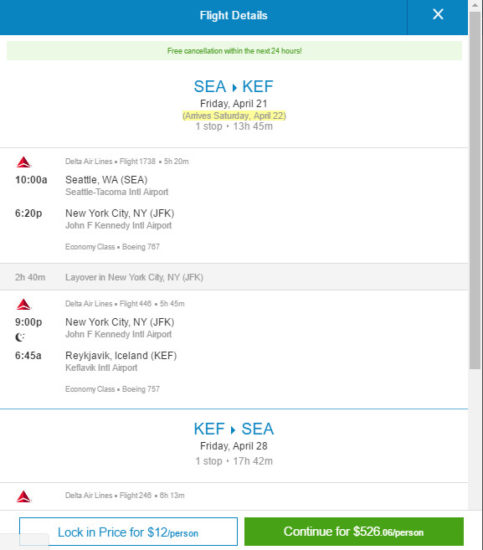Image resolution: width=483 pixels, height=550 pixels.
Task: Click the KEF to SEA arrow
Action: tap(233, 429)
